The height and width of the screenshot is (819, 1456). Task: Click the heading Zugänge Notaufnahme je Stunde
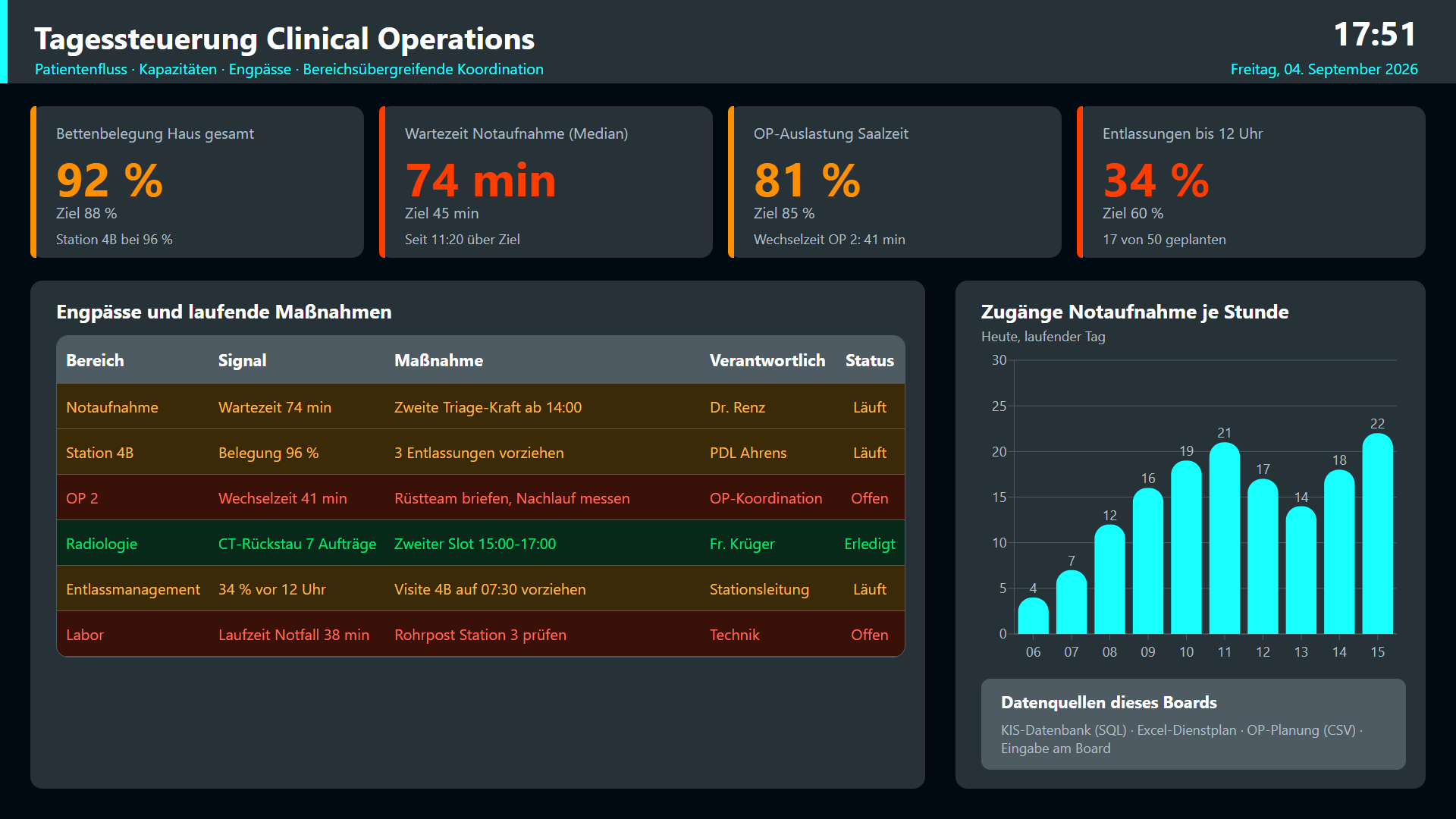click(1134, 312)
